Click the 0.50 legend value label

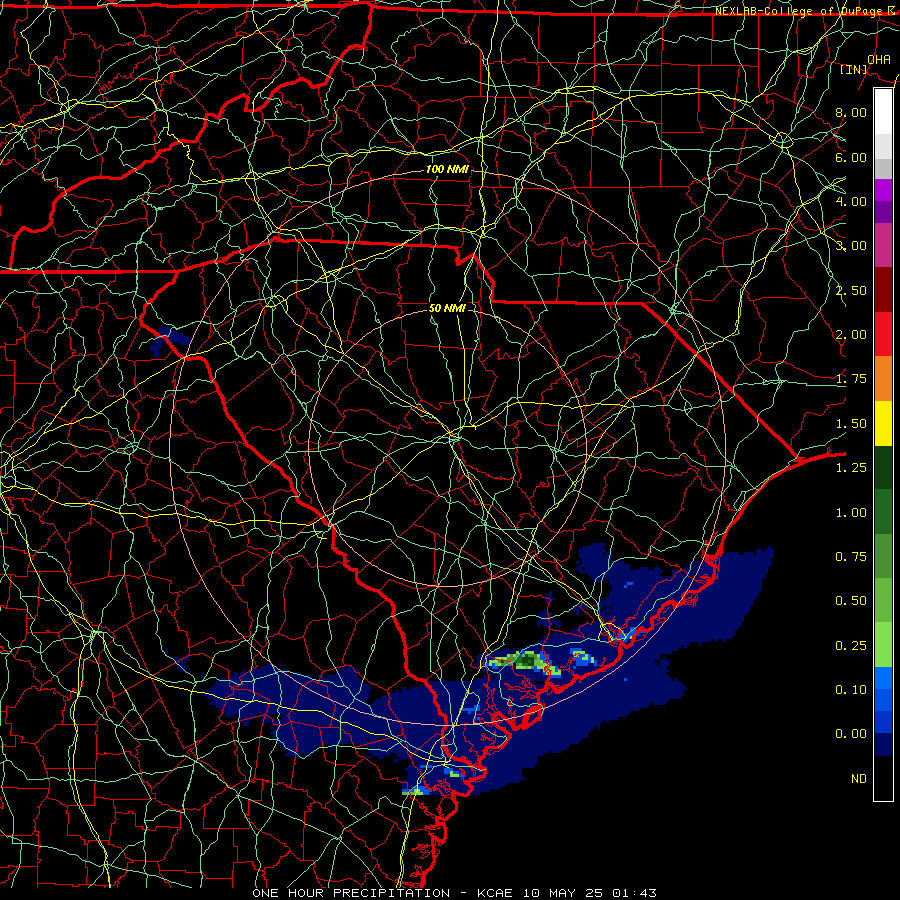851,601
